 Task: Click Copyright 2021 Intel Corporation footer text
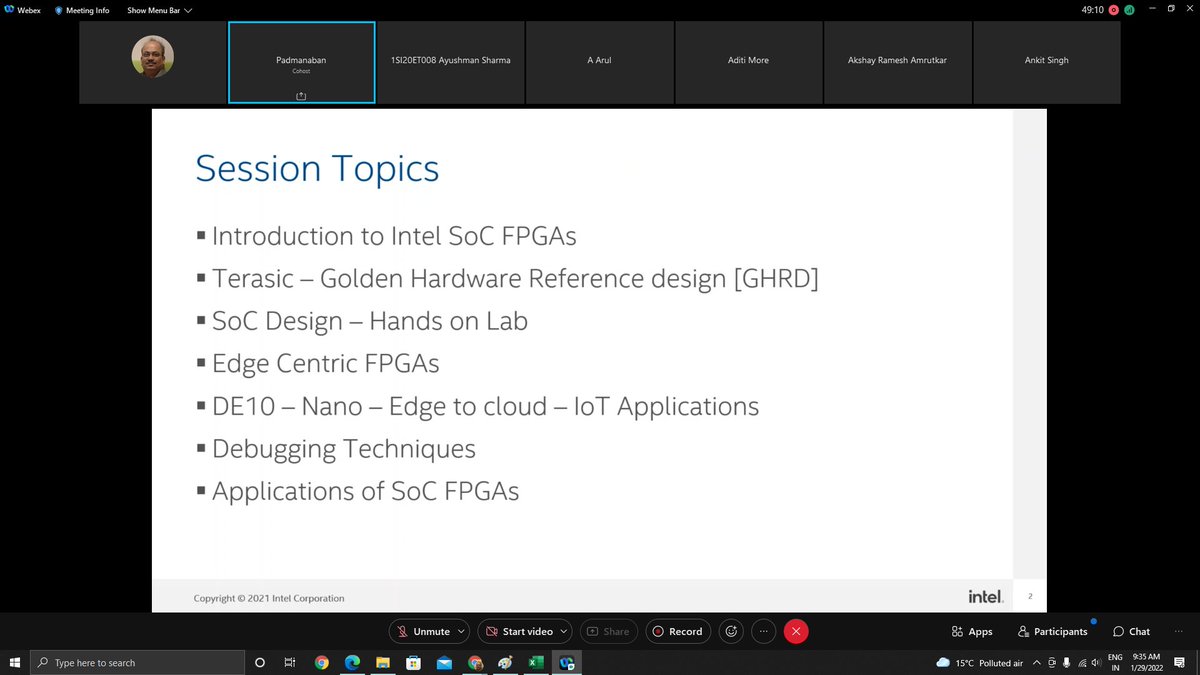coord(269,598)
